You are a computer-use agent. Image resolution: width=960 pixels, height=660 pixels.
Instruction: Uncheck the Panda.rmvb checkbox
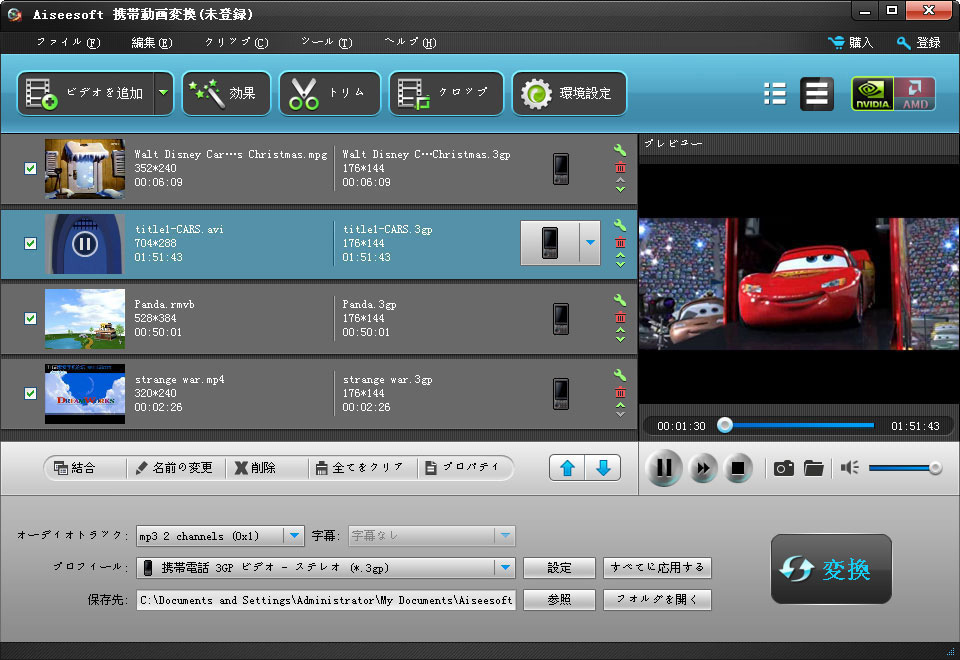pyautogui.click(x=30, y=318)
